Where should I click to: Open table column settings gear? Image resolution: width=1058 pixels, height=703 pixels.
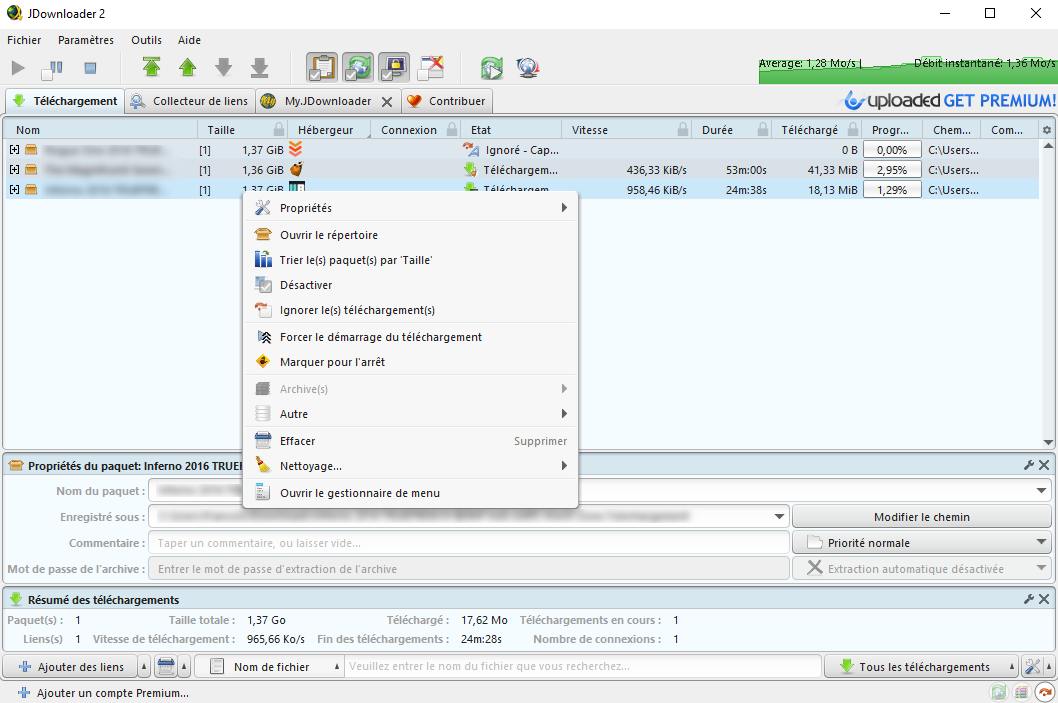1047,130
